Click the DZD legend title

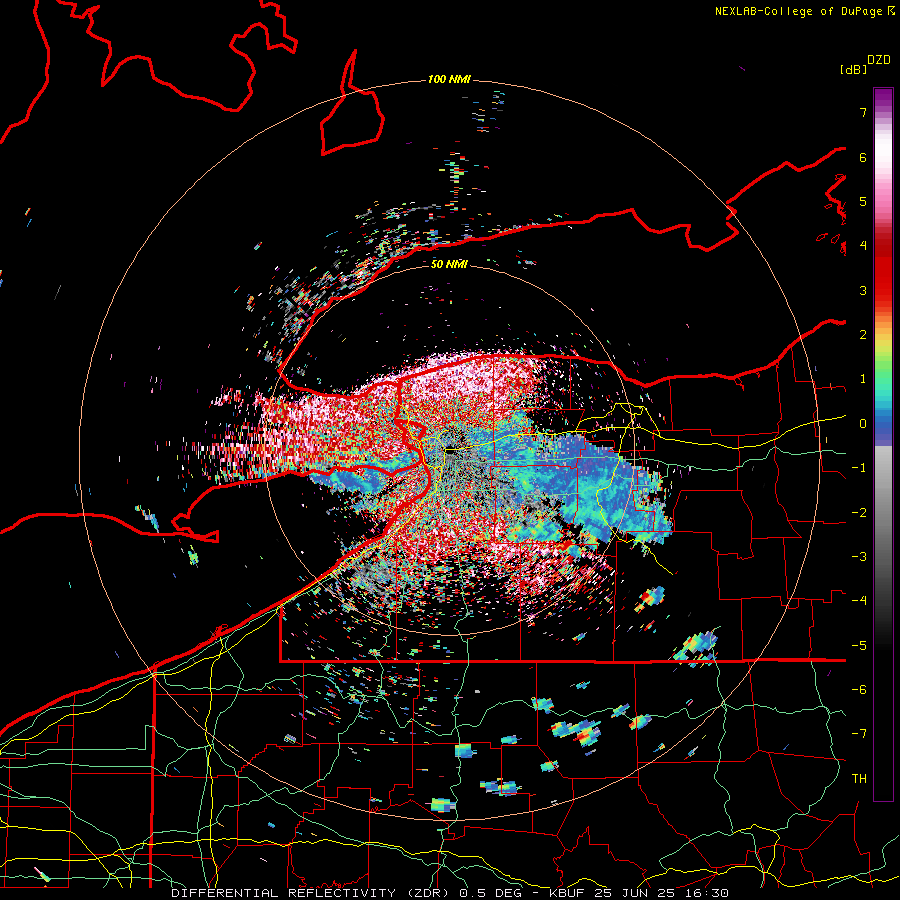tap(879, 60)
